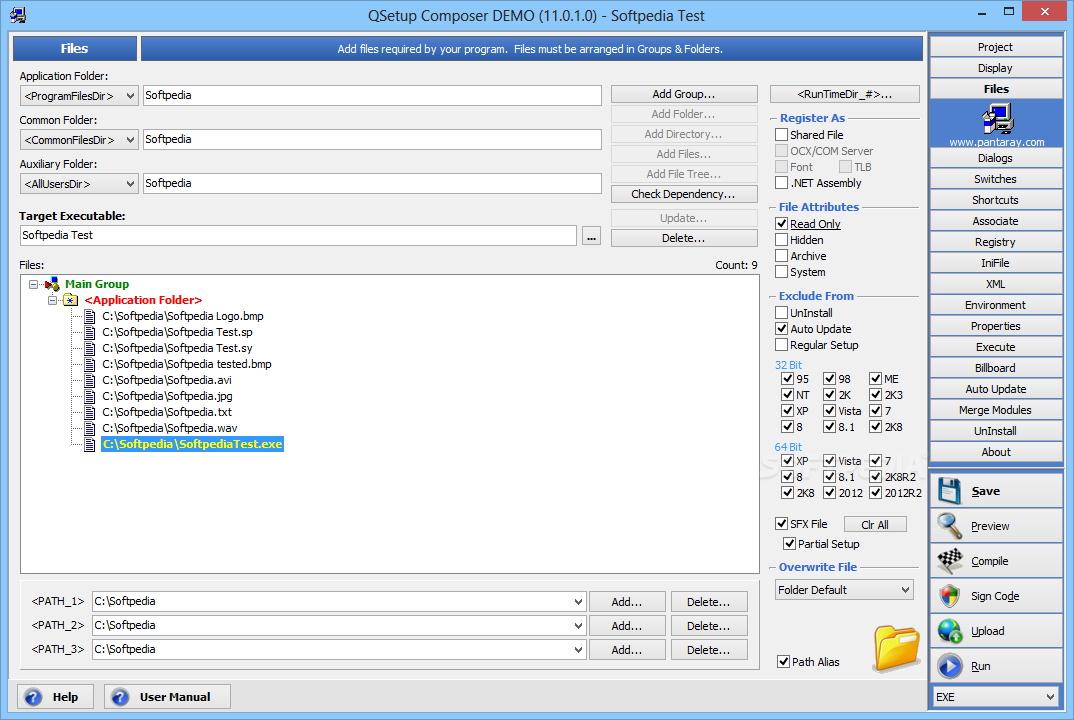Switch to the Dialogs page

point(996,158)
